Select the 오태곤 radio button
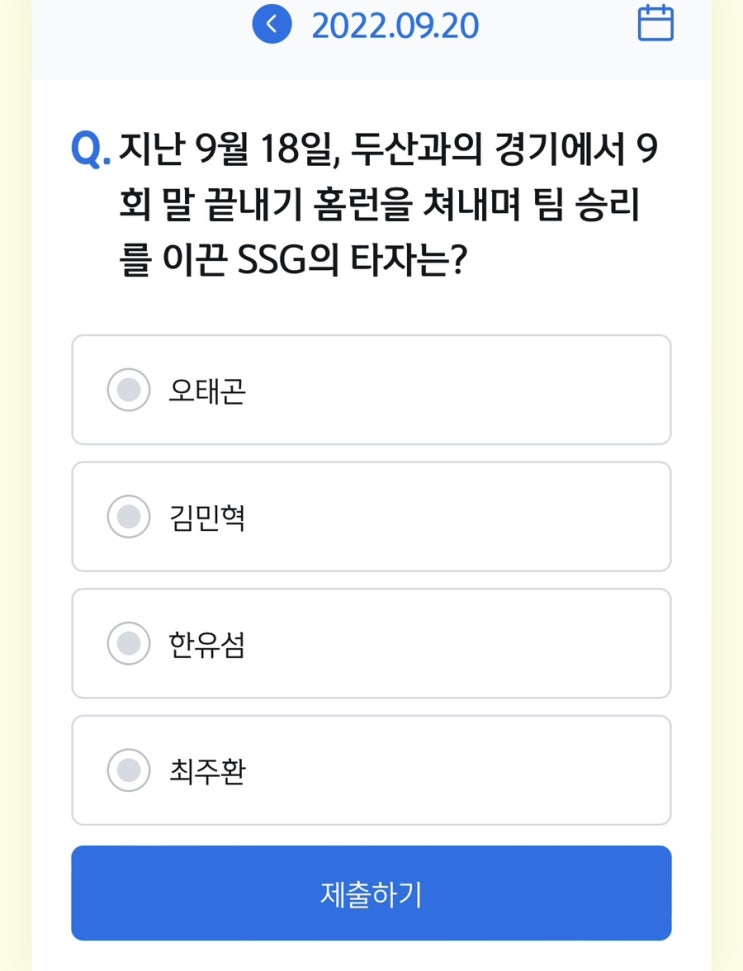This screenshot has height=971, width=743. [x=128, y=390]
